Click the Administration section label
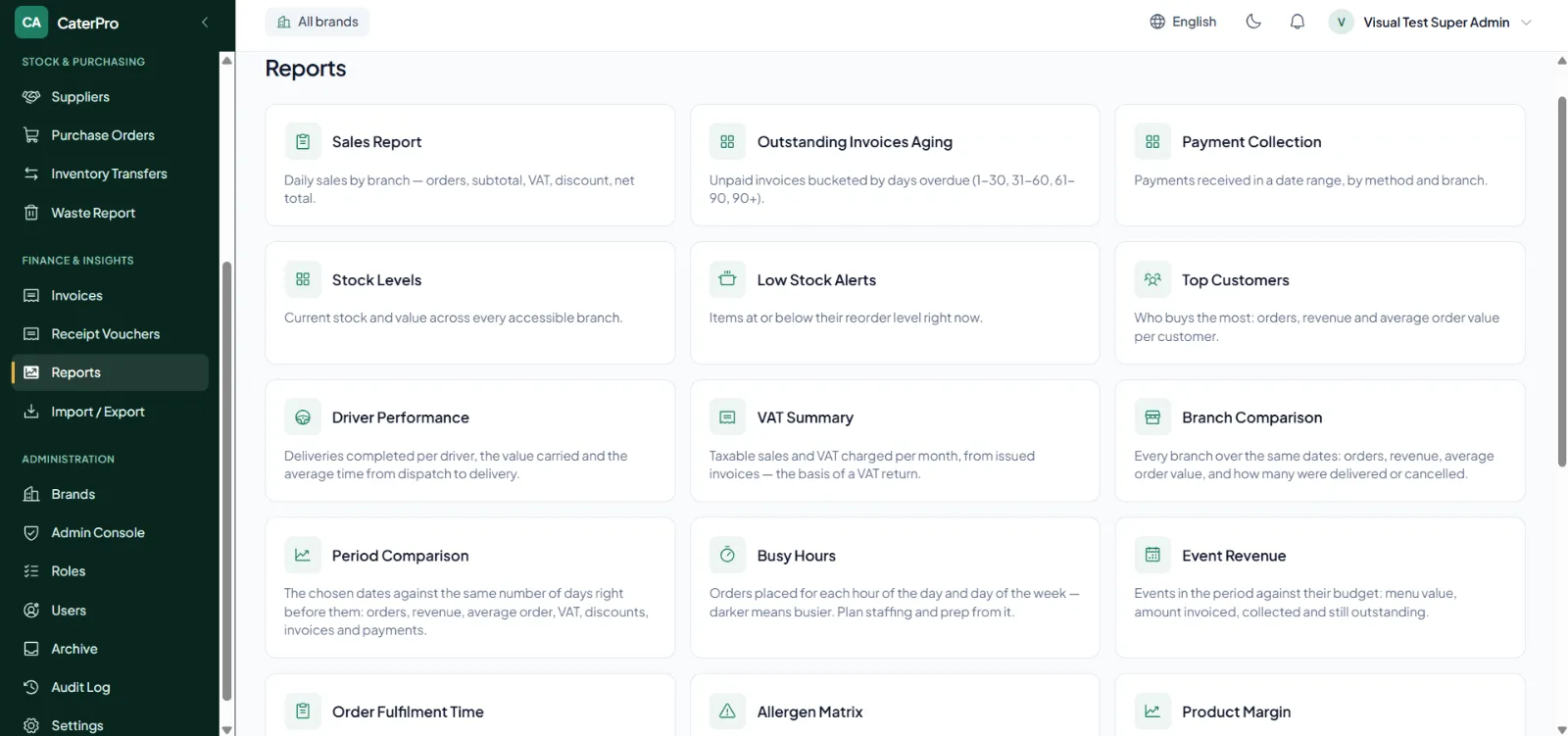 (69, 459)
